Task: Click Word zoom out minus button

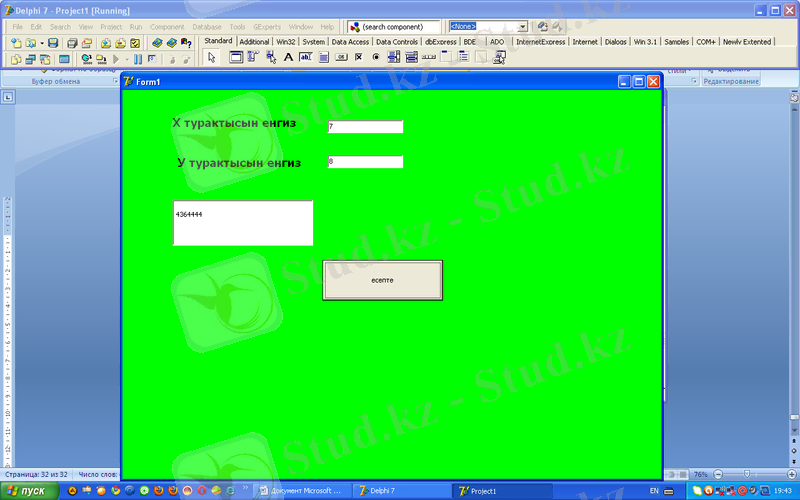Action: 718,474
